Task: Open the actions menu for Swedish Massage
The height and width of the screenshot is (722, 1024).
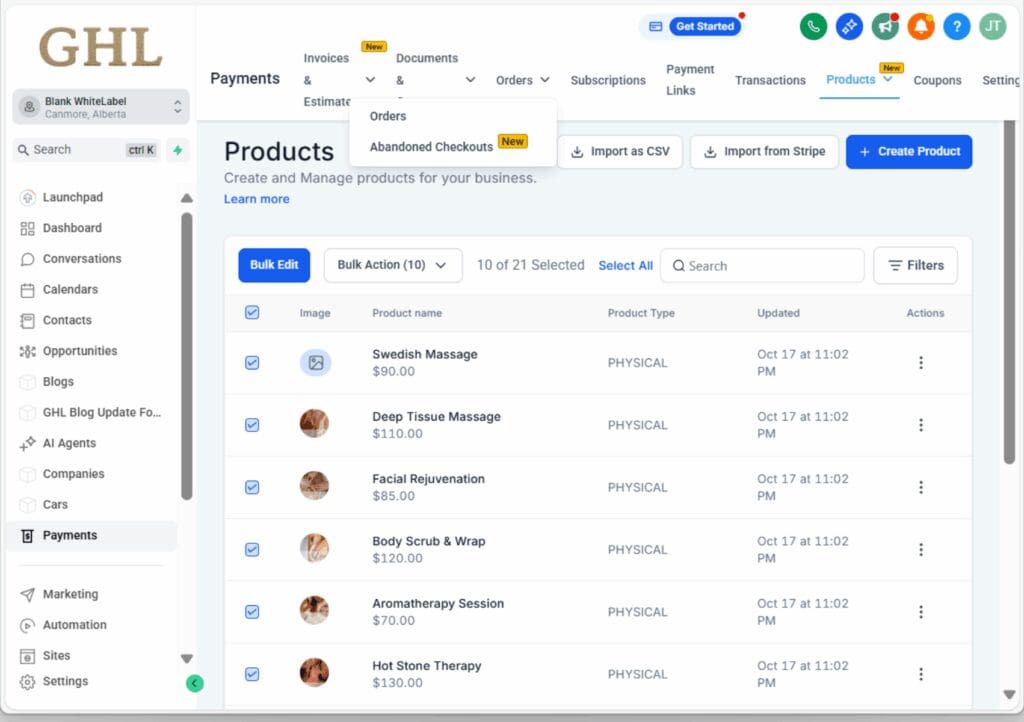Action: click(921, 363)
